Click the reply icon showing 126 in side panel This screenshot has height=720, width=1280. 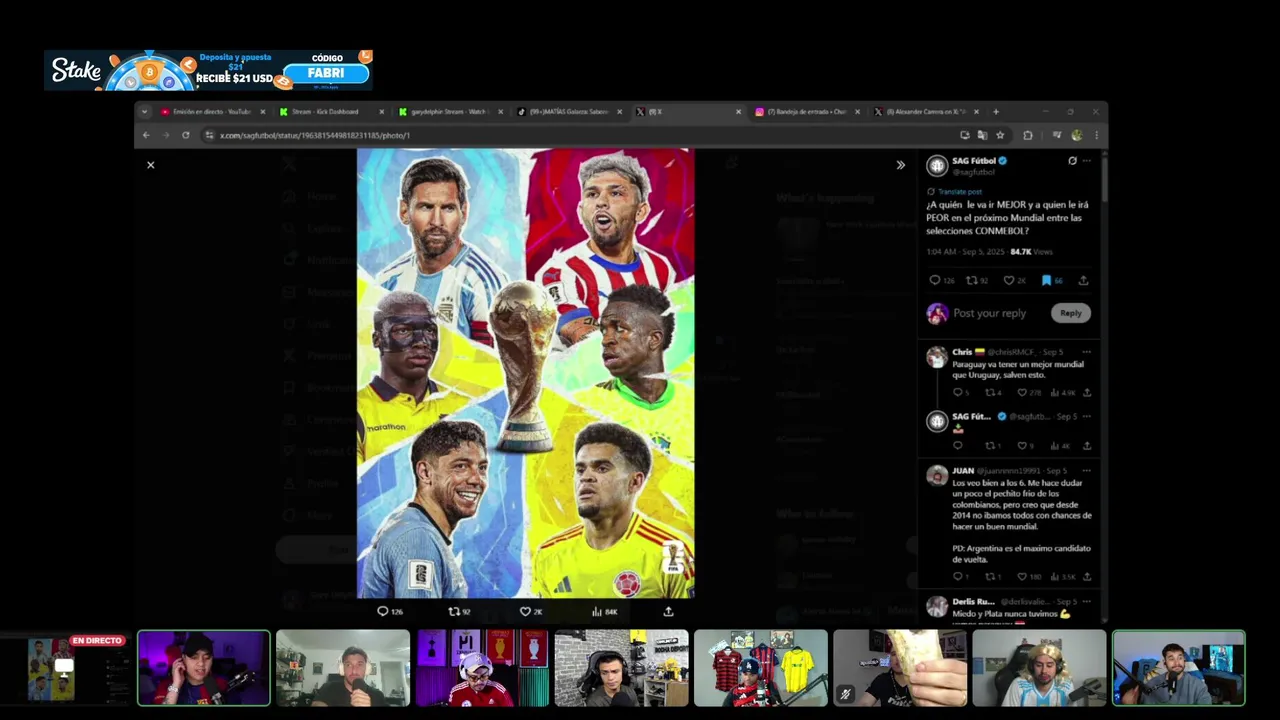tap(941, 281)
